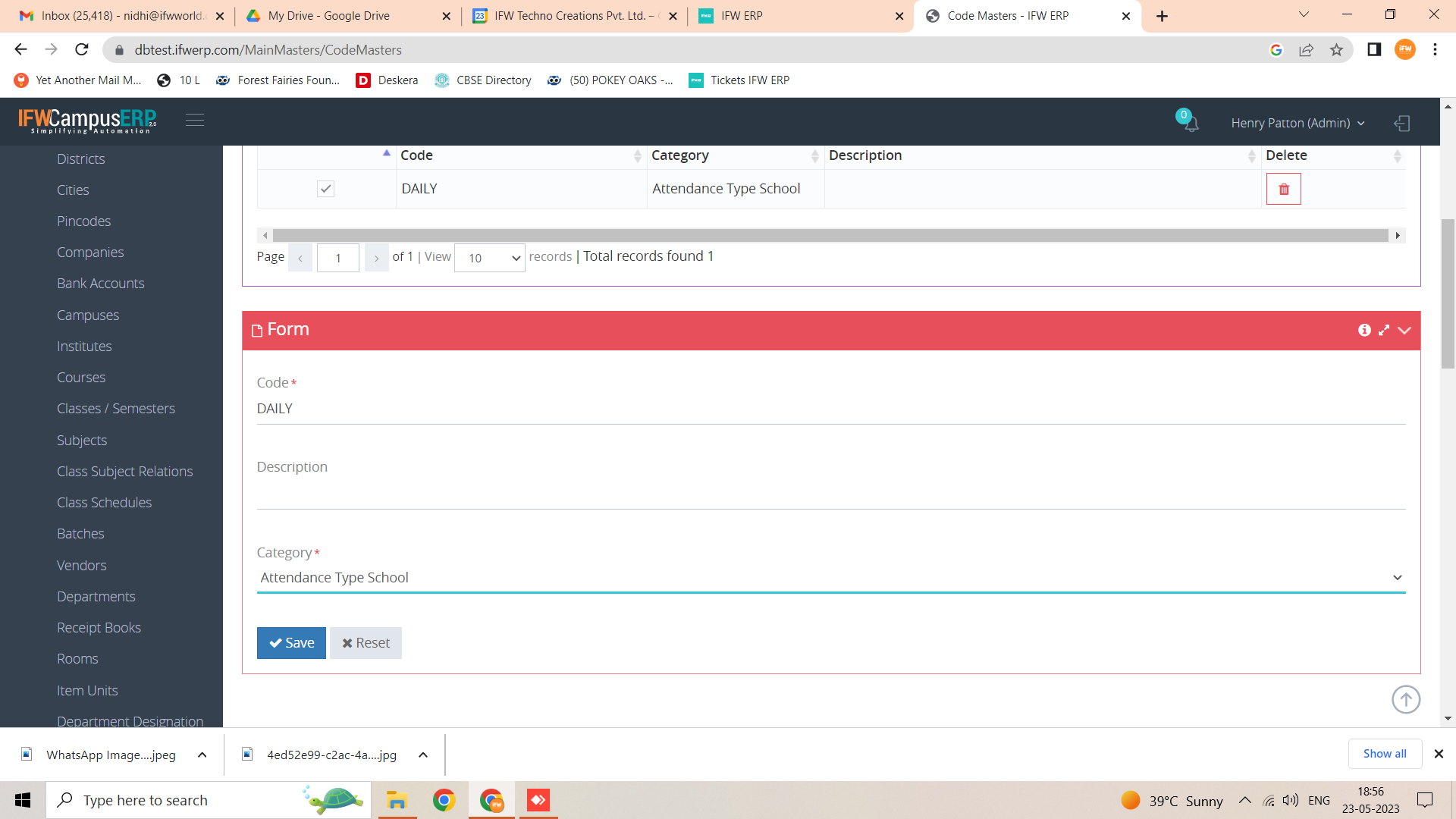The image size is (1456, 819).
Task: Open Bank Accounts in sidebar
Action: click(x=100, y=284)
